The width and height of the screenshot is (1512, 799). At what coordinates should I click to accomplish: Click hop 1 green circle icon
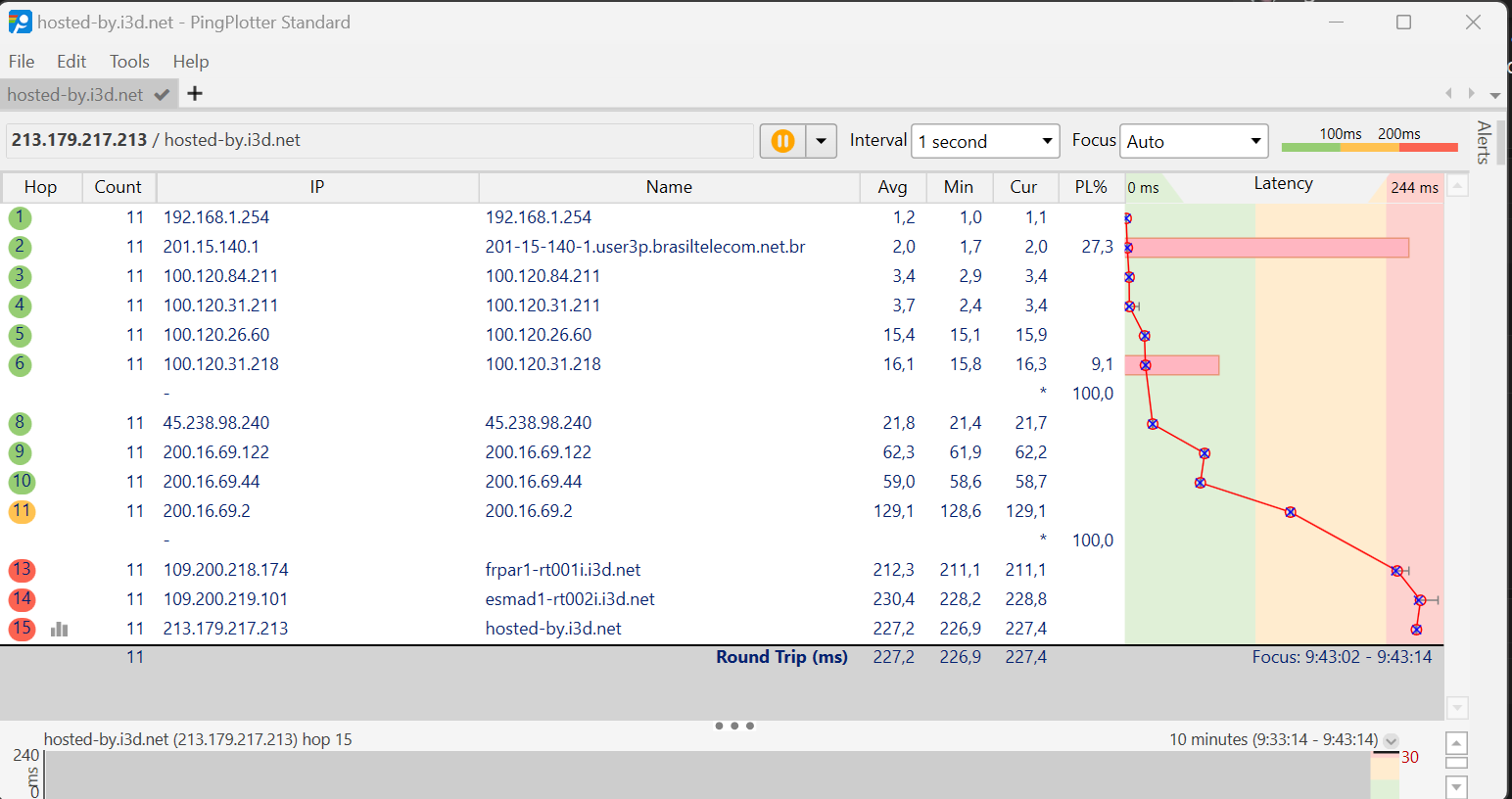pyautogui.click(x=20, y=217)
